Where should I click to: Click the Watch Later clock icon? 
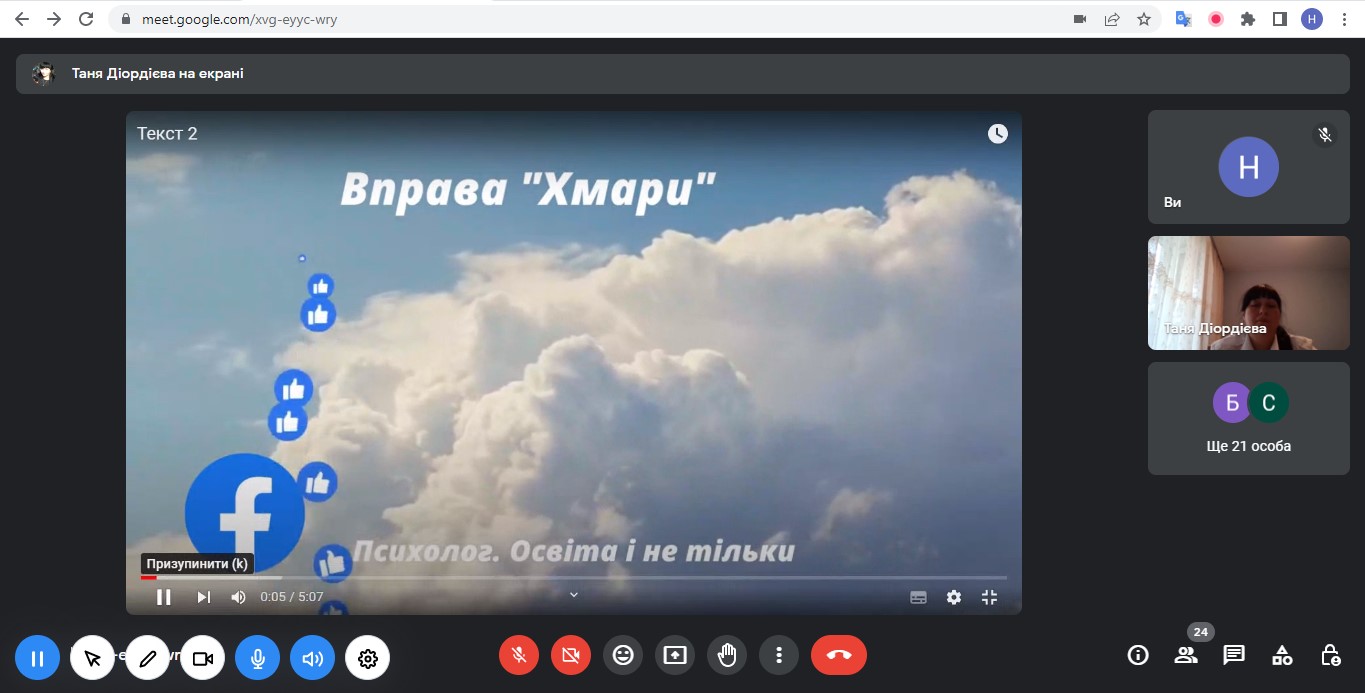[997, 134]
